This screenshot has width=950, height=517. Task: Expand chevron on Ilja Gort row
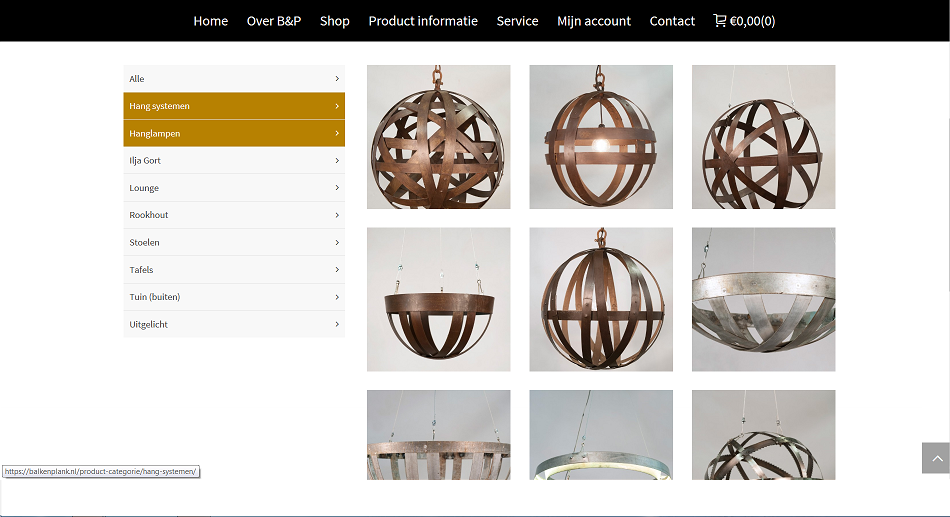[337, 161]
